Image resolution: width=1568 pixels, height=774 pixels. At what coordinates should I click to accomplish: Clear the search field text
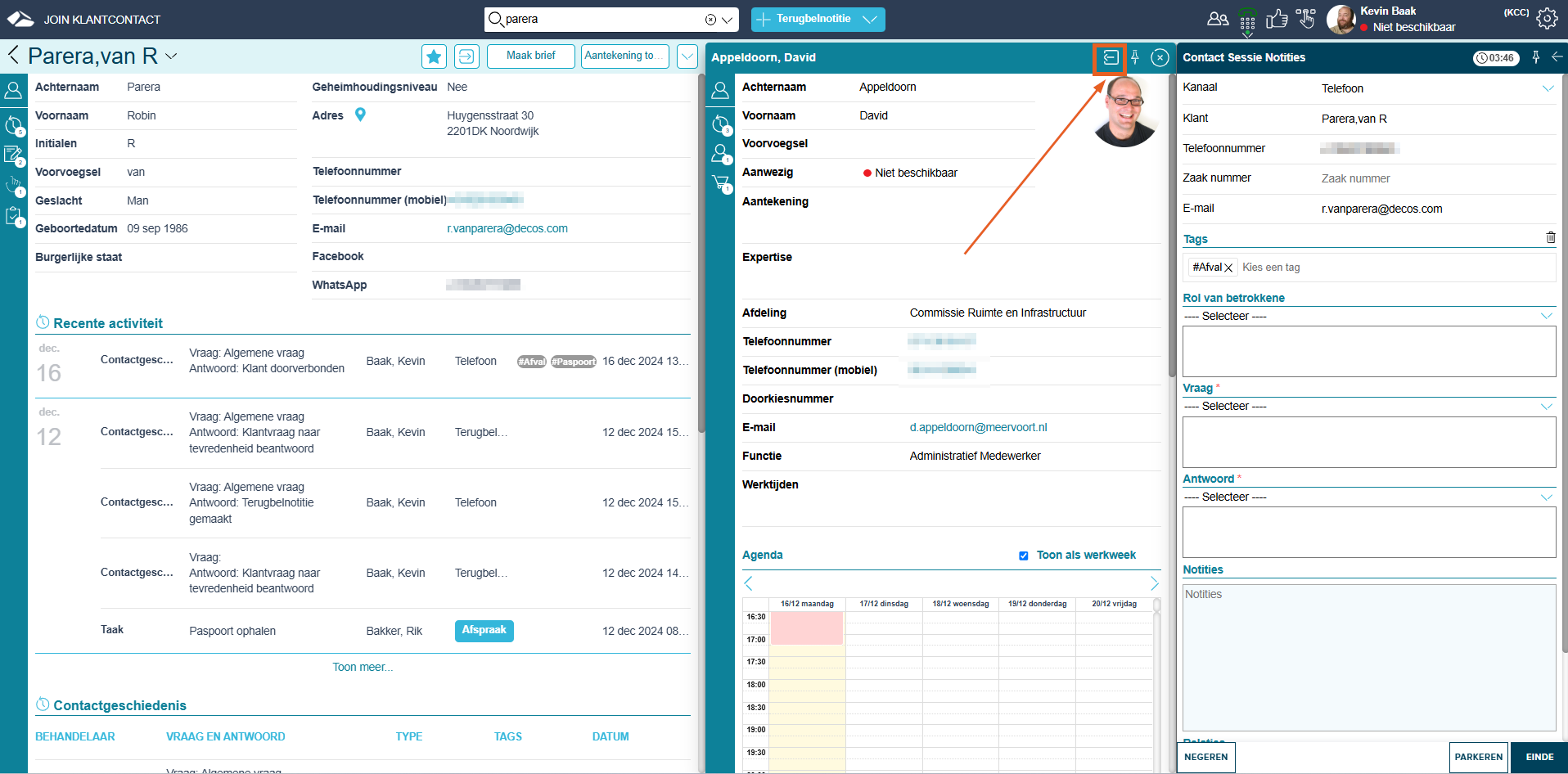coord(710,20)
